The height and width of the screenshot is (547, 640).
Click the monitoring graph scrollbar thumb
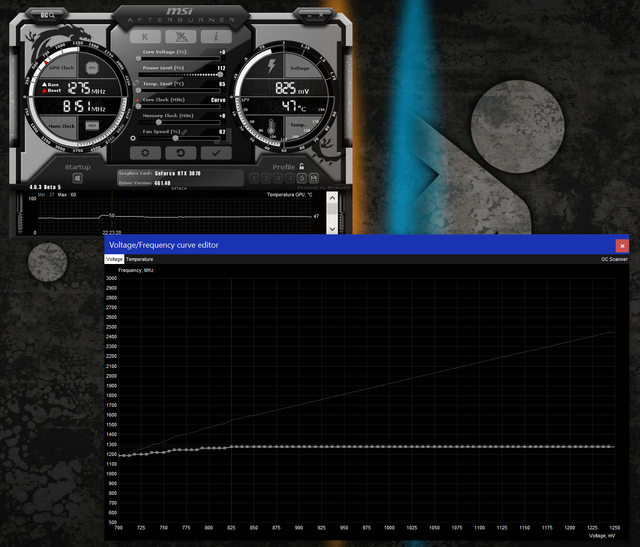point(332,209)
